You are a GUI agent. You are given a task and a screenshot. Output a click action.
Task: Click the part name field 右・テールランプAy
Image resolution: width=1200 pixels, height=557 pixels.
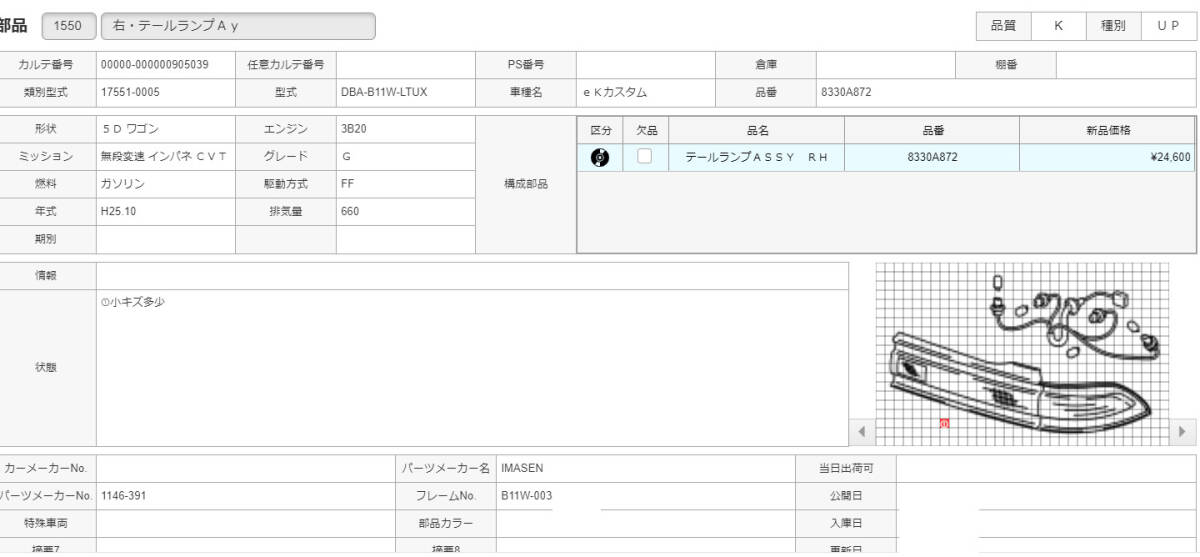point(238,26)
